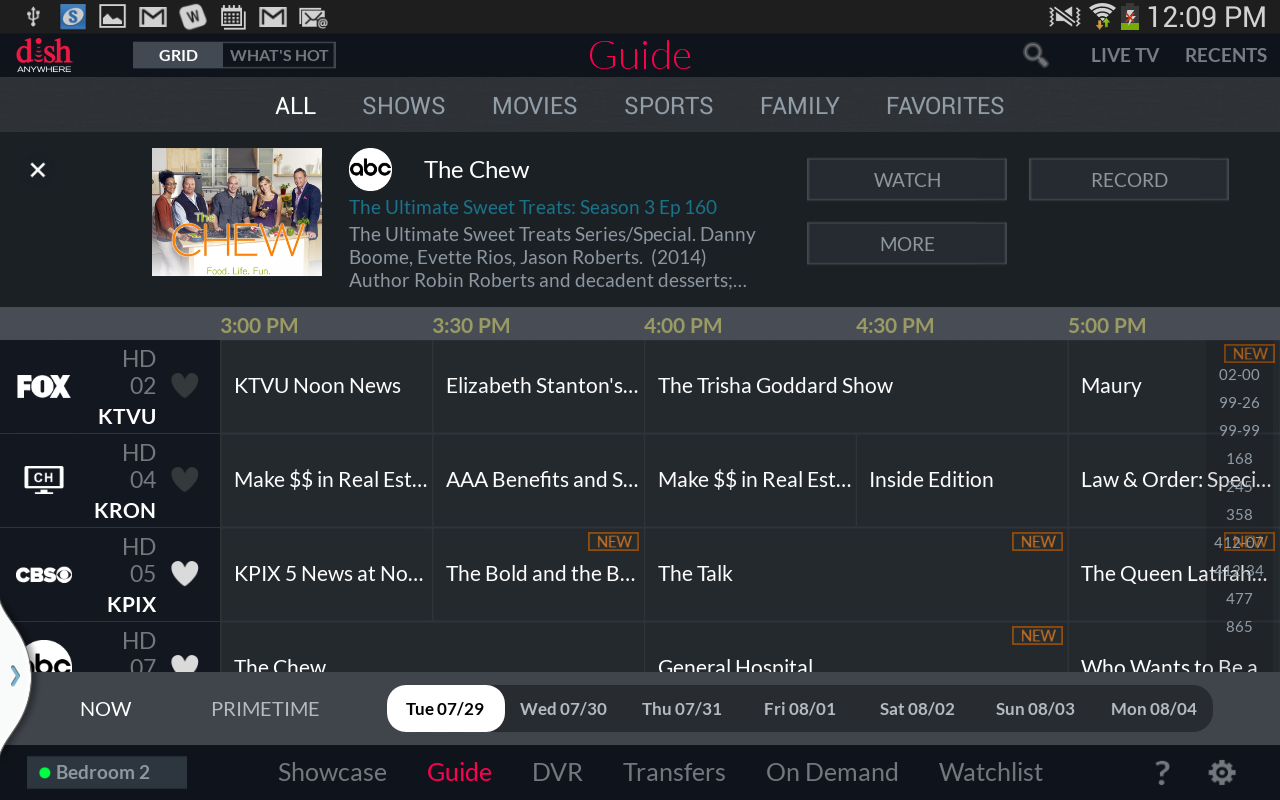Jump to NOW in the guide
This screenshot has height=800, width=1280.
point(106,709)
